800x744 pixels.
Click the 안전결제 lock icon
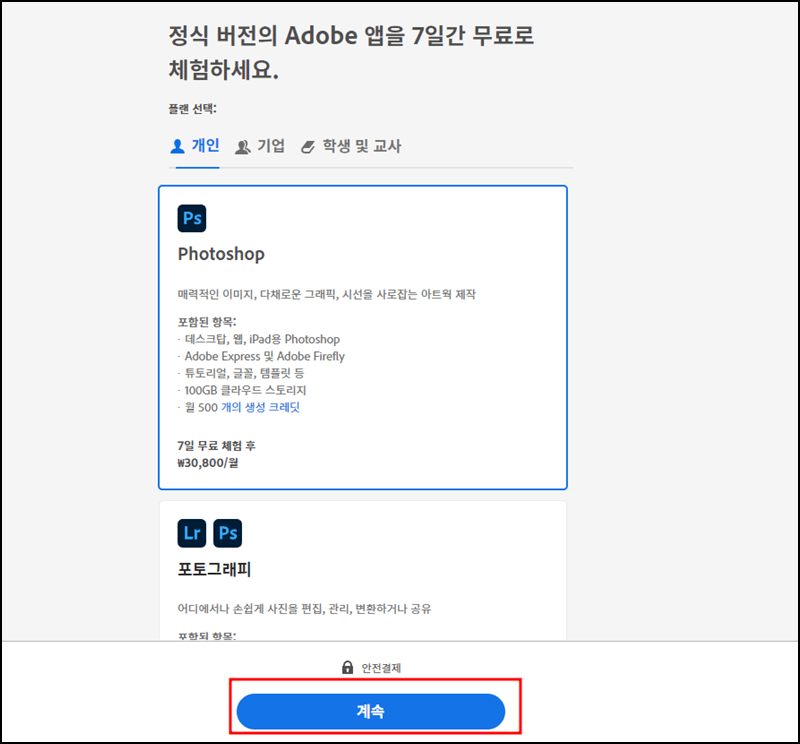pos(347,667)
